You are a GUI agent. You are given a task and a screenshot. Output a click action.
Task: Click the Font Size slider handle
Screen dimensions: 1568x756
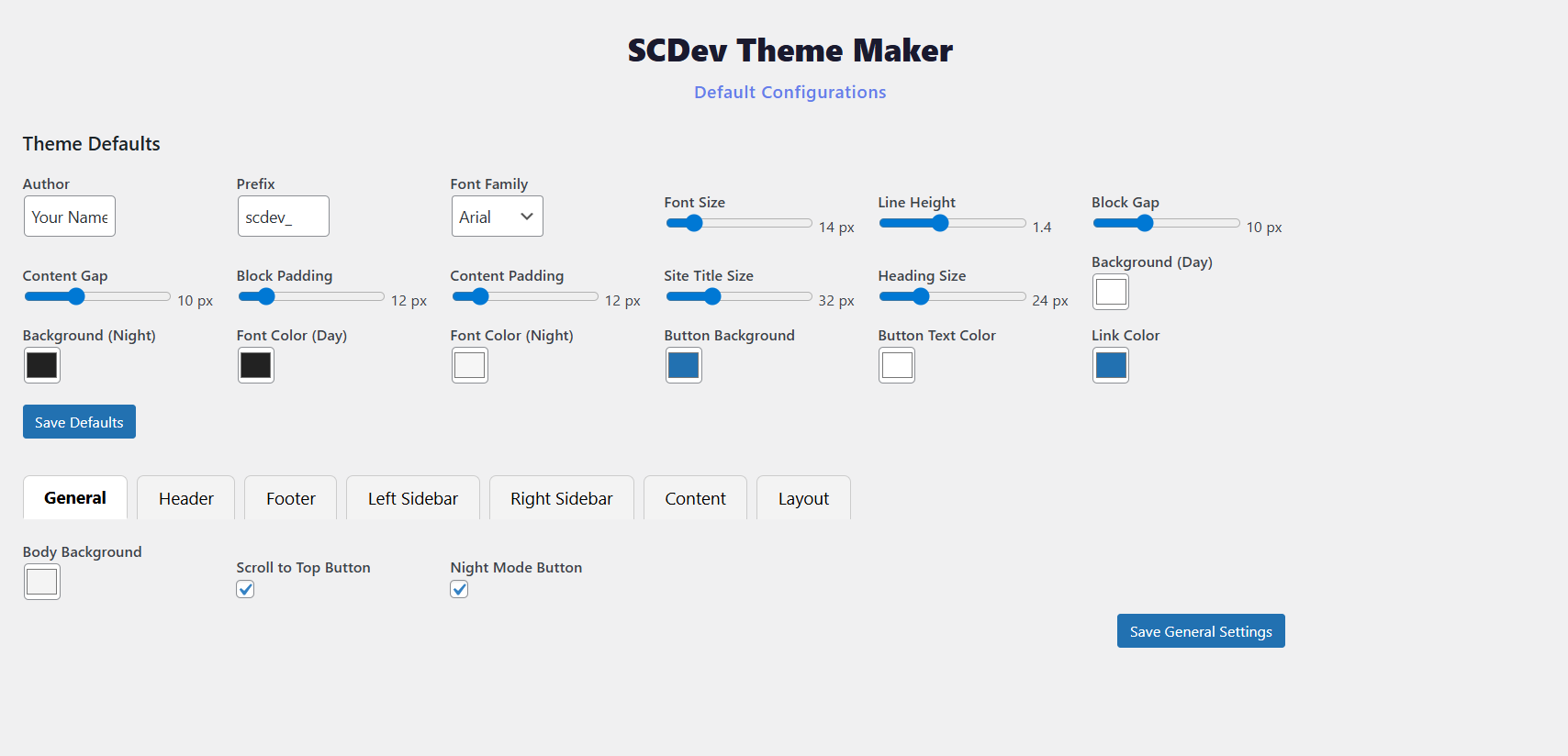(694, 223)
